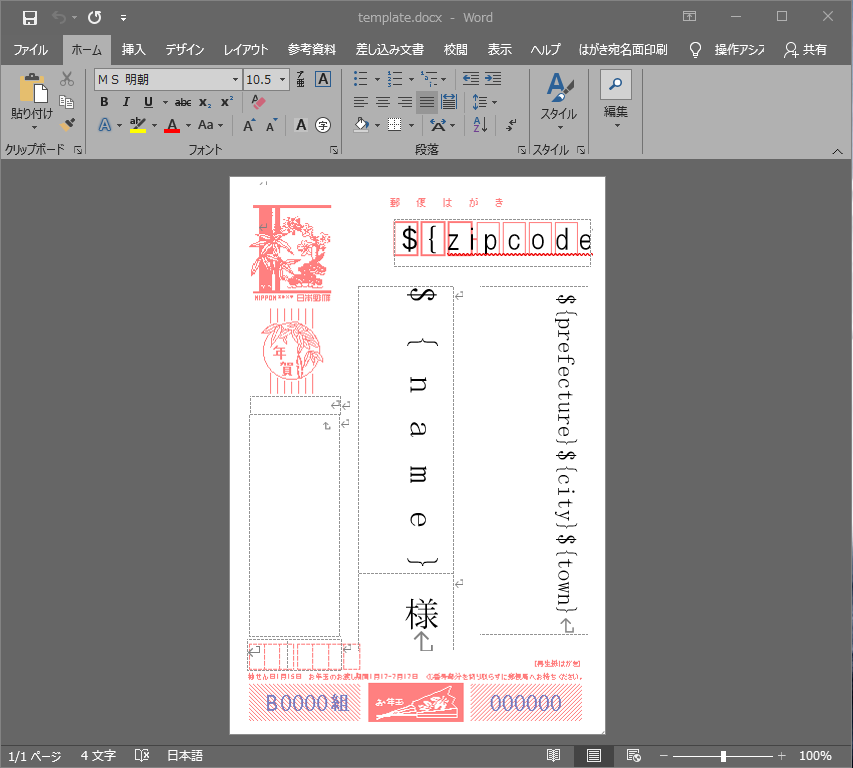Click the Increase Indent icon

pos(493,79)
